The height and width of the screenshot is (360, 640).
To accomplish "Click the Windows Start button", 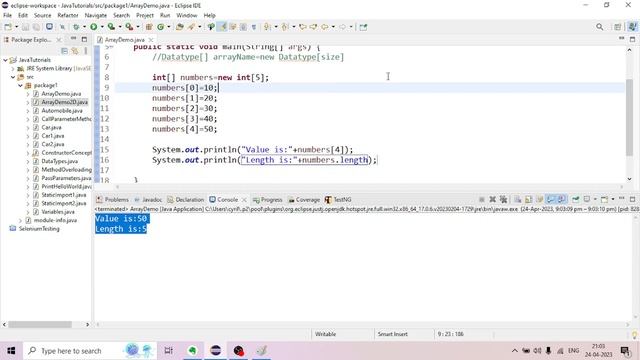I will pyautogui.click(x=11, y=351).
